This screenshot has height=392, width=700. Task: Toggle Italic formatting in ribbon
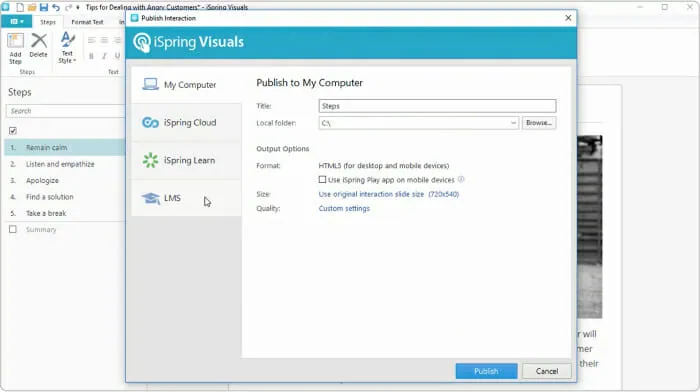coord(104,56)
